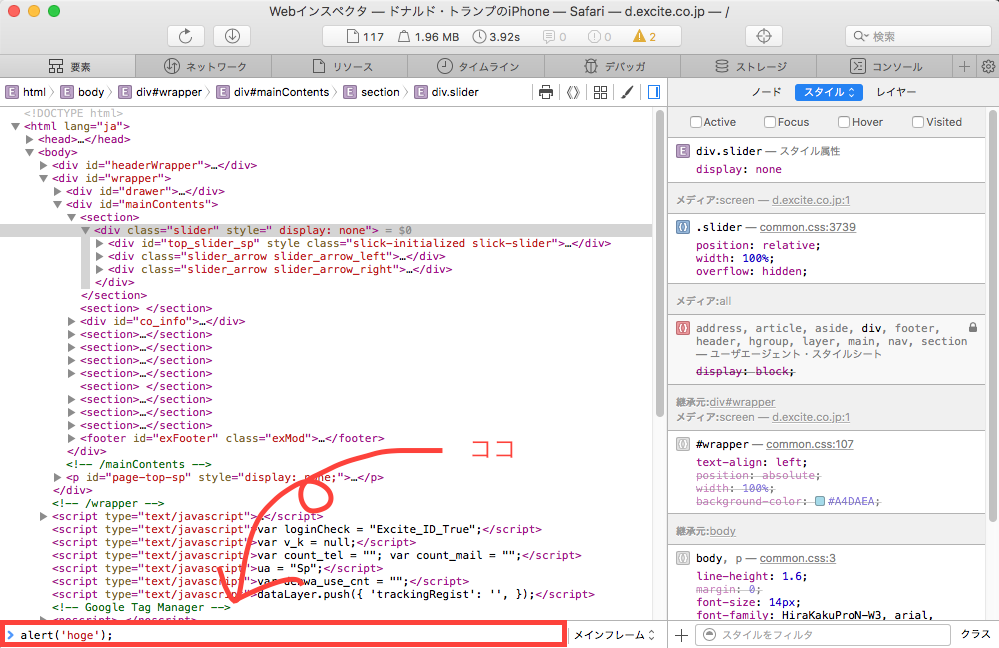Click the #wrapper rule icon

pyautogui.click(x=683, y=444)
